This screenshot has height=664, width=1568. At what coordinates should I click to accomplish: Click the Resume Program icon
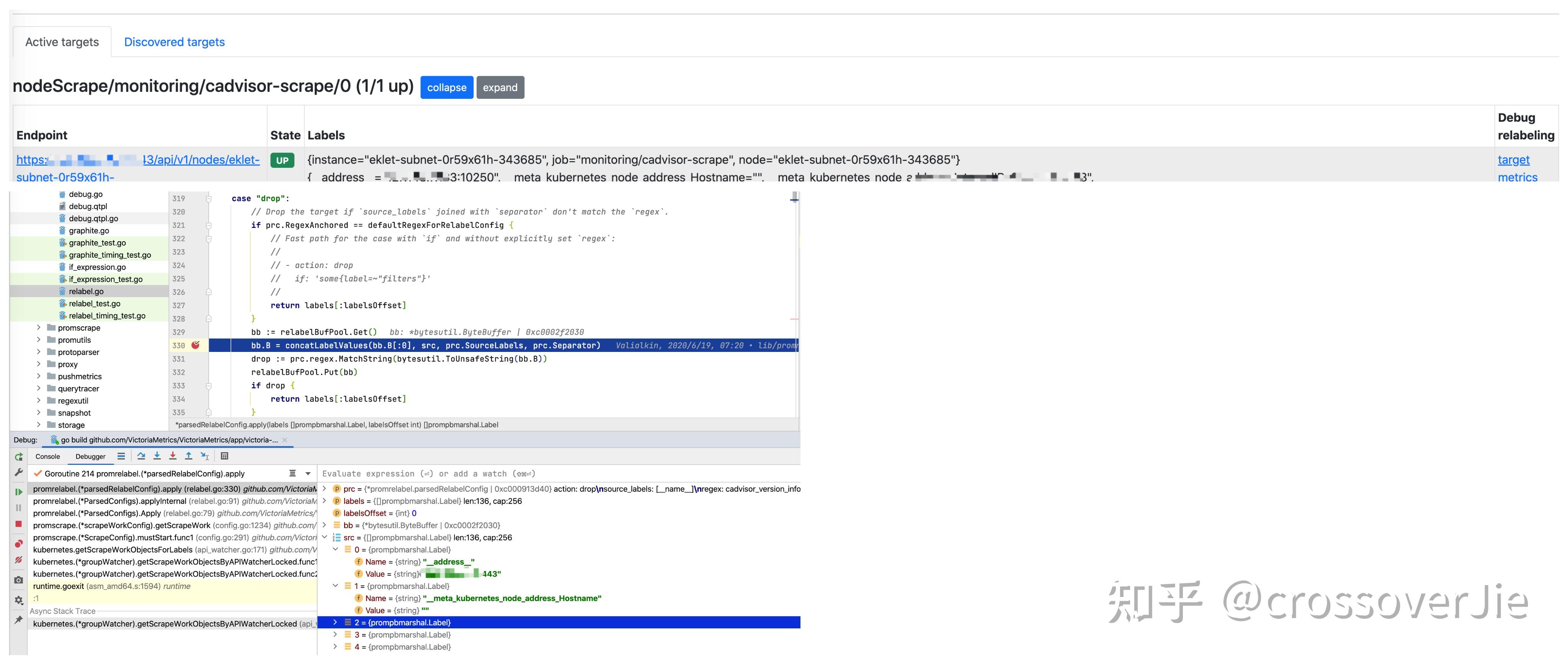click(x=19, y=492)
